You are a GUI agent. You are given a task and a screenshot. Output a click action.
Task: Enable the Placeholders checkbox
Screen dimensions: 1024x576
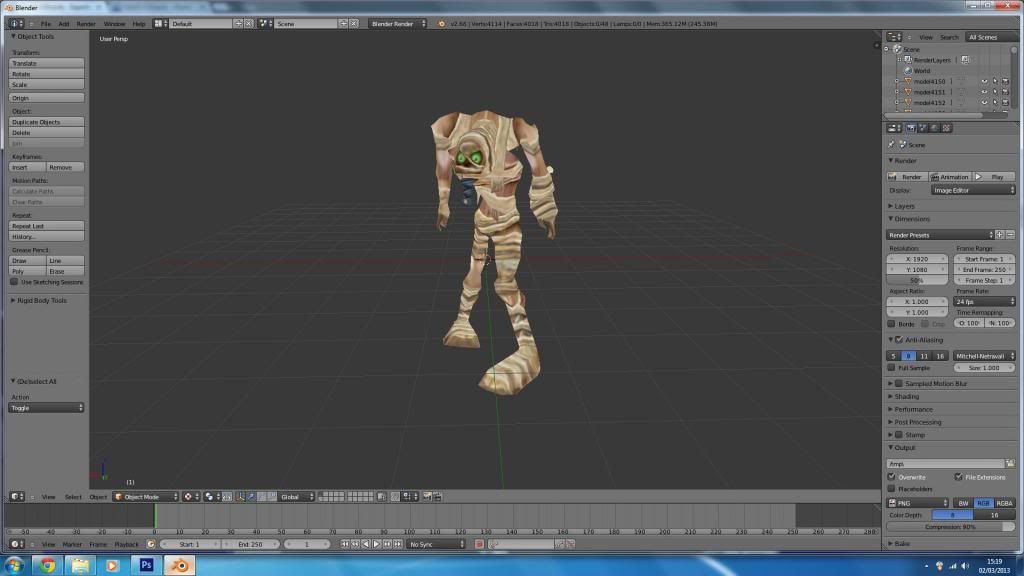(891, 488)
